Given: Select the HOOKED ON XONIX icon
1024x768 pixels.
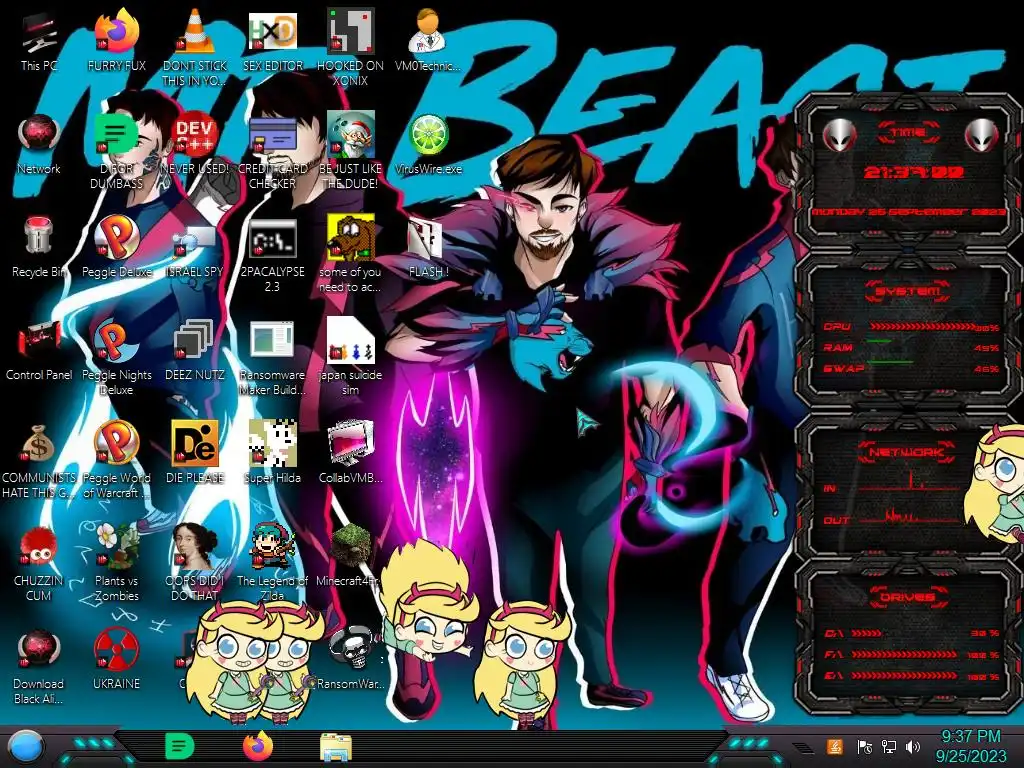Looking at the screenshot, I should pyautogui.click(x=350, y=33).
